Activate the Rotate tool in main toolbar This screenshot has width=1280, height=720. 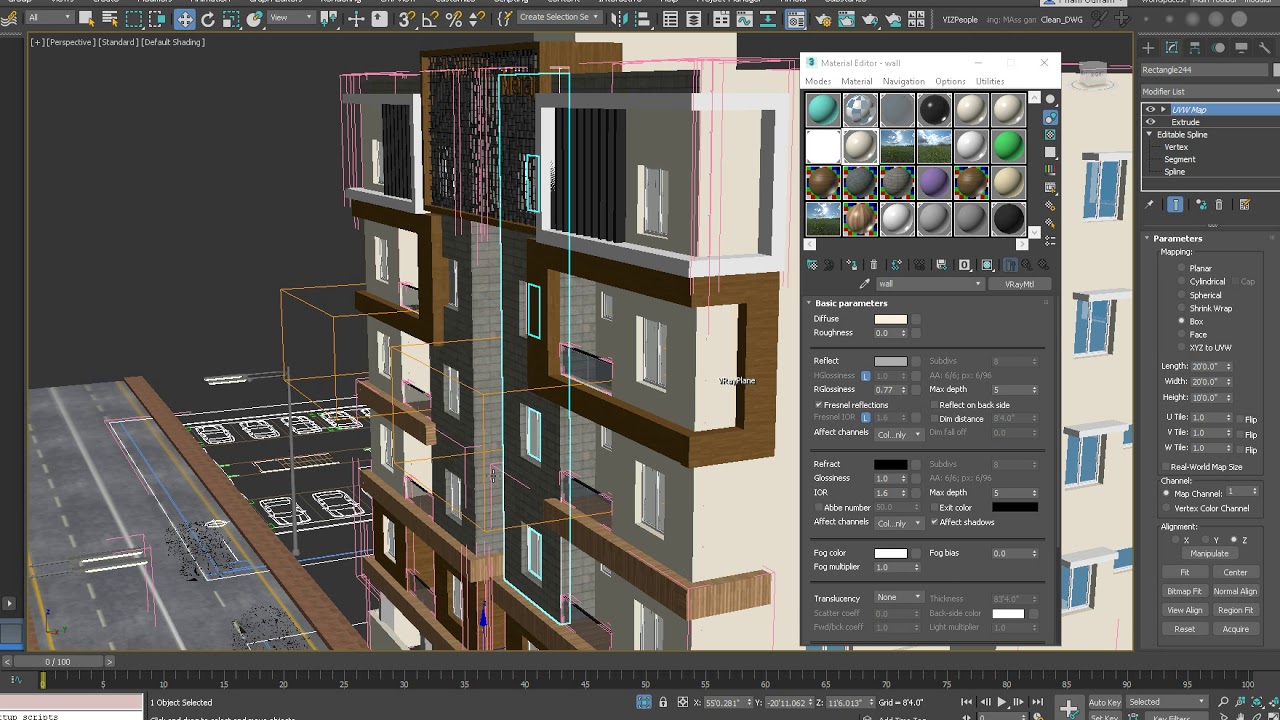tap(208, 19)
